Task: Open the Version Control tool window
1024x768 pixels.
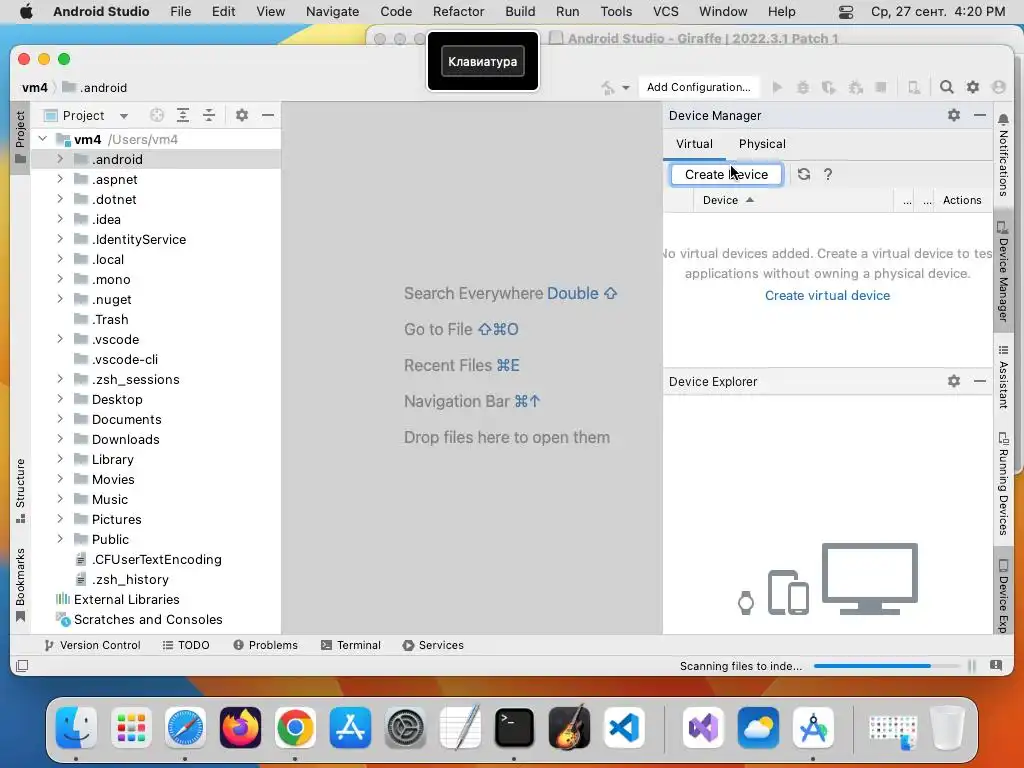Action: point(92,645)
